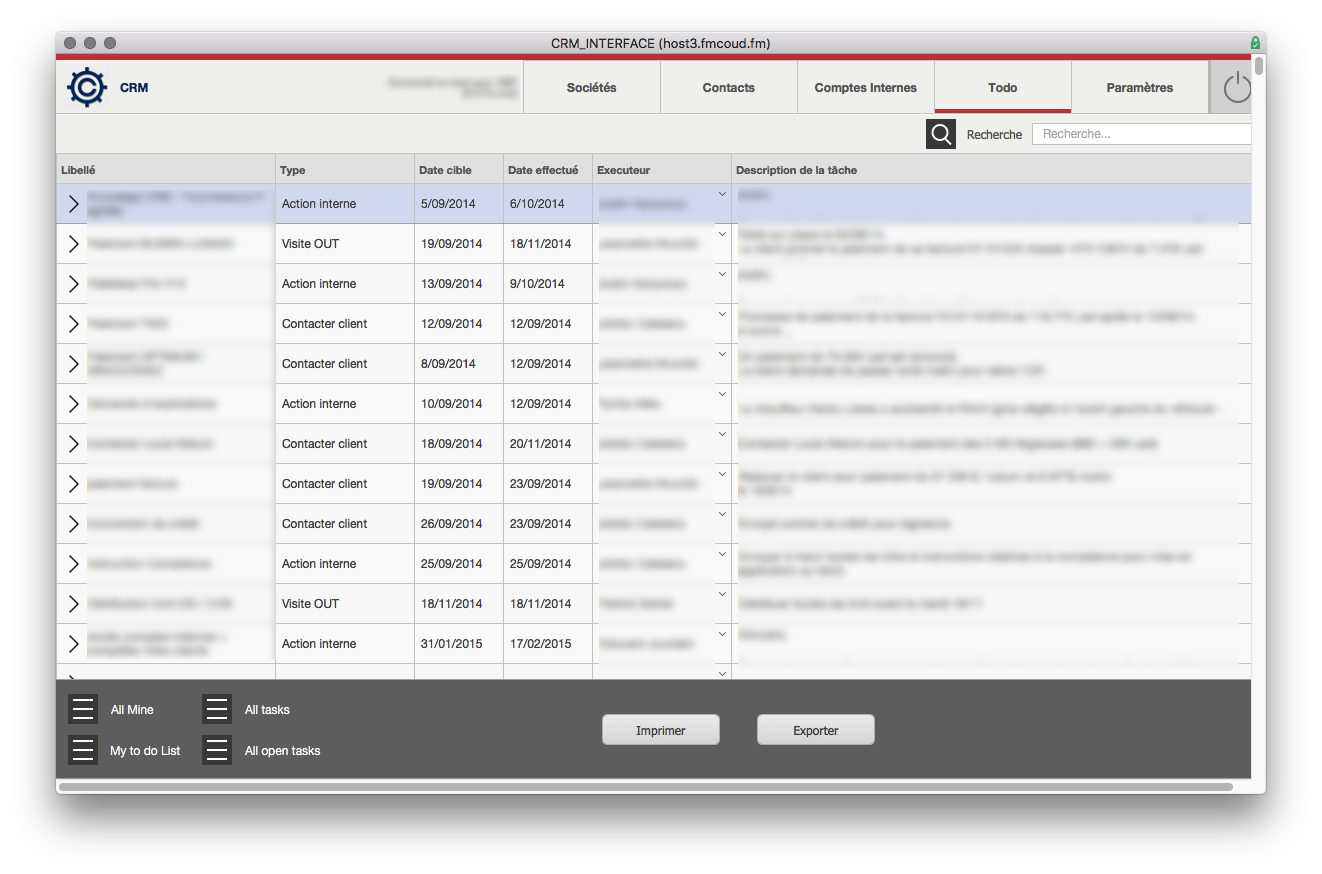Click the My to do List icon
The height and width of the screenshot is (874, 1322).
pyautogui.click(x=83, y=750)
